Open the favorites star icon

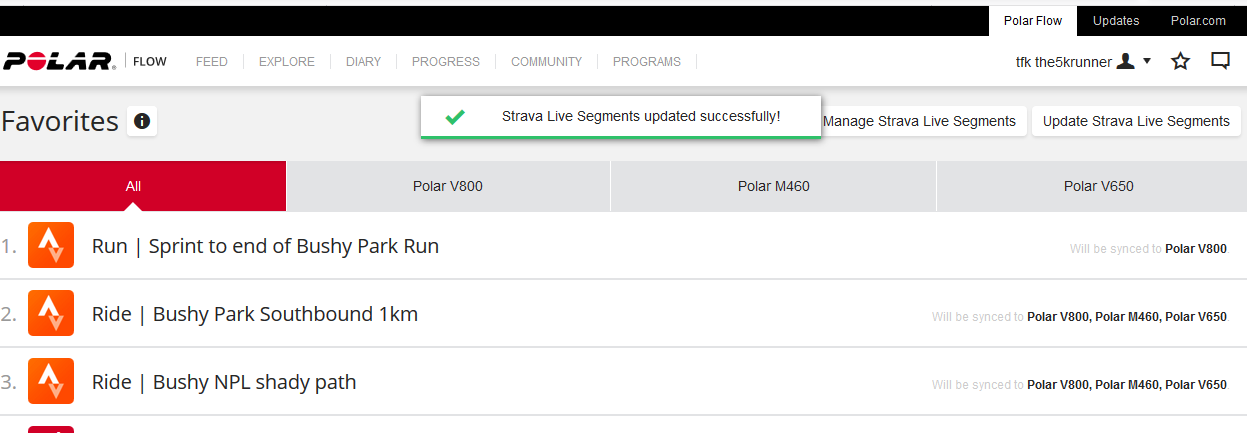(1180, 62)
